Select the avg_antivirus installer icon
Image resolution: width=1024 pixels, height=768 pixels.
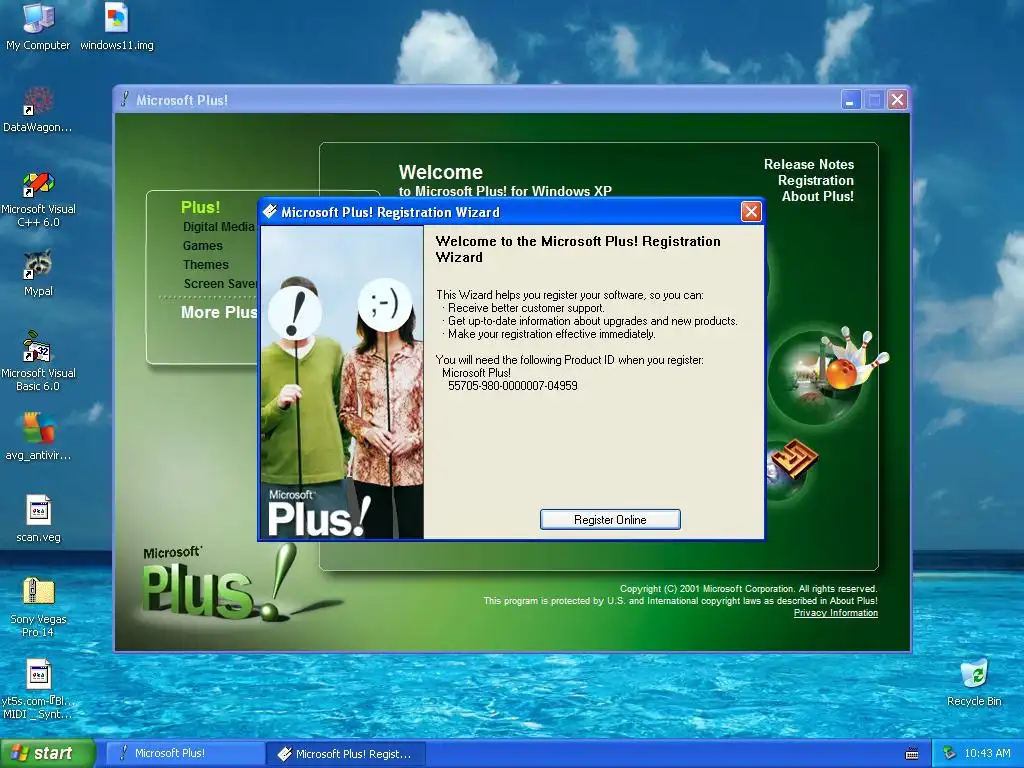(39, 428)
